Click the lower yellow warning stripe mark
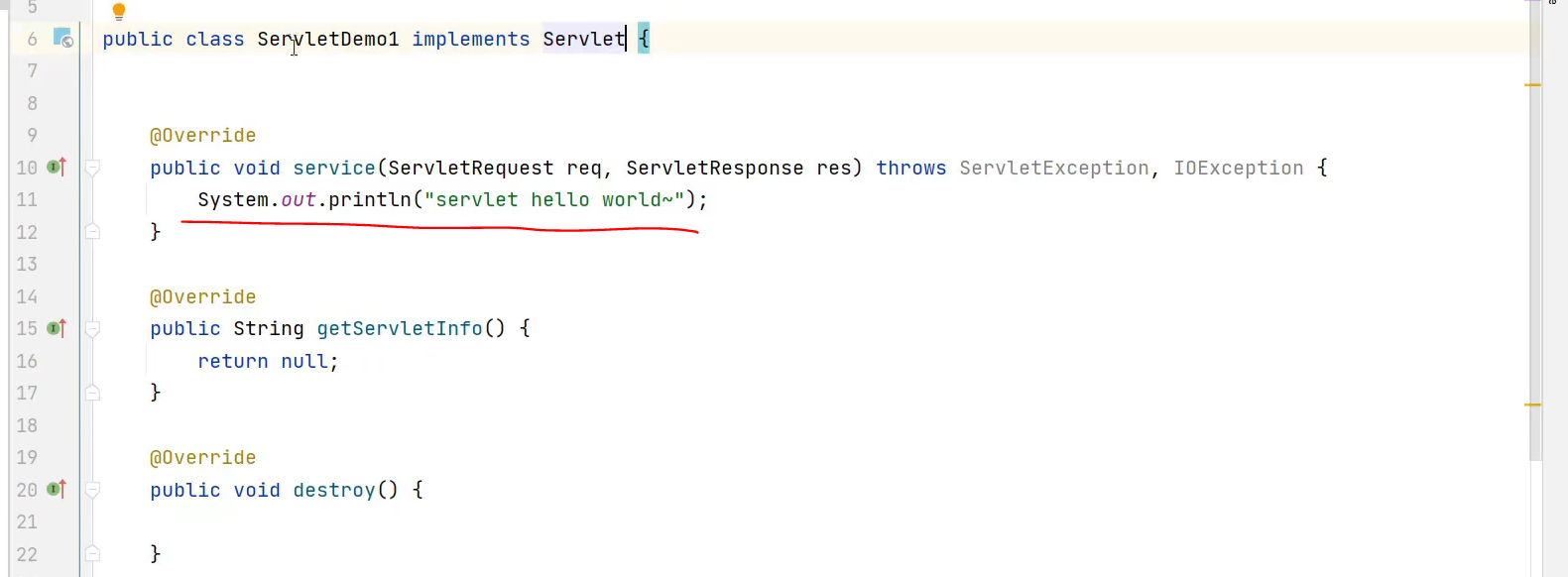This screenshot has width=1568, height=577. coord(1533,405)
